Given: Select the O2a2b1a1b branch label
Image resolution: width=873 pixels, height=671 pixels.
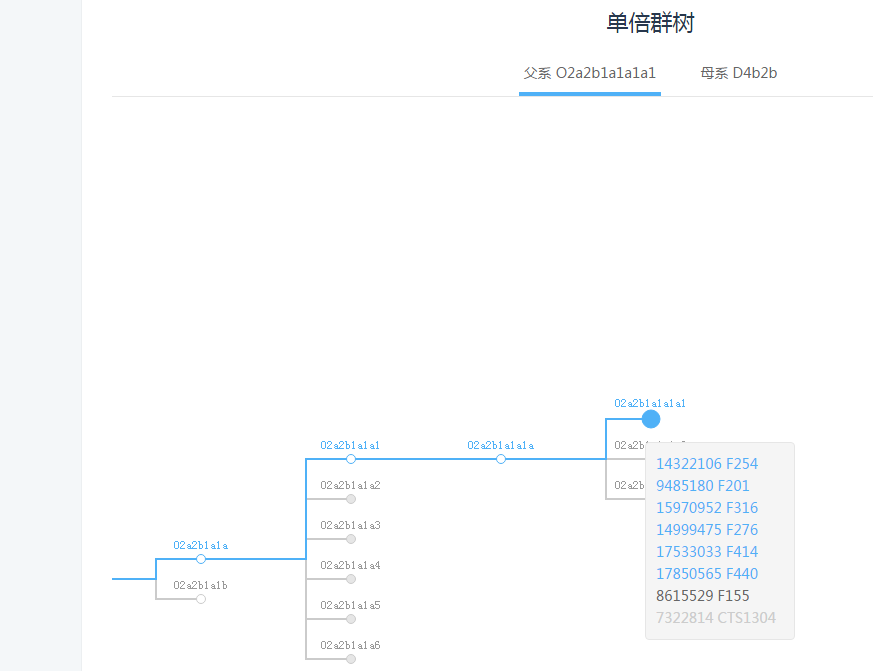Looking at the screenshot, I should tap(200, 586).
